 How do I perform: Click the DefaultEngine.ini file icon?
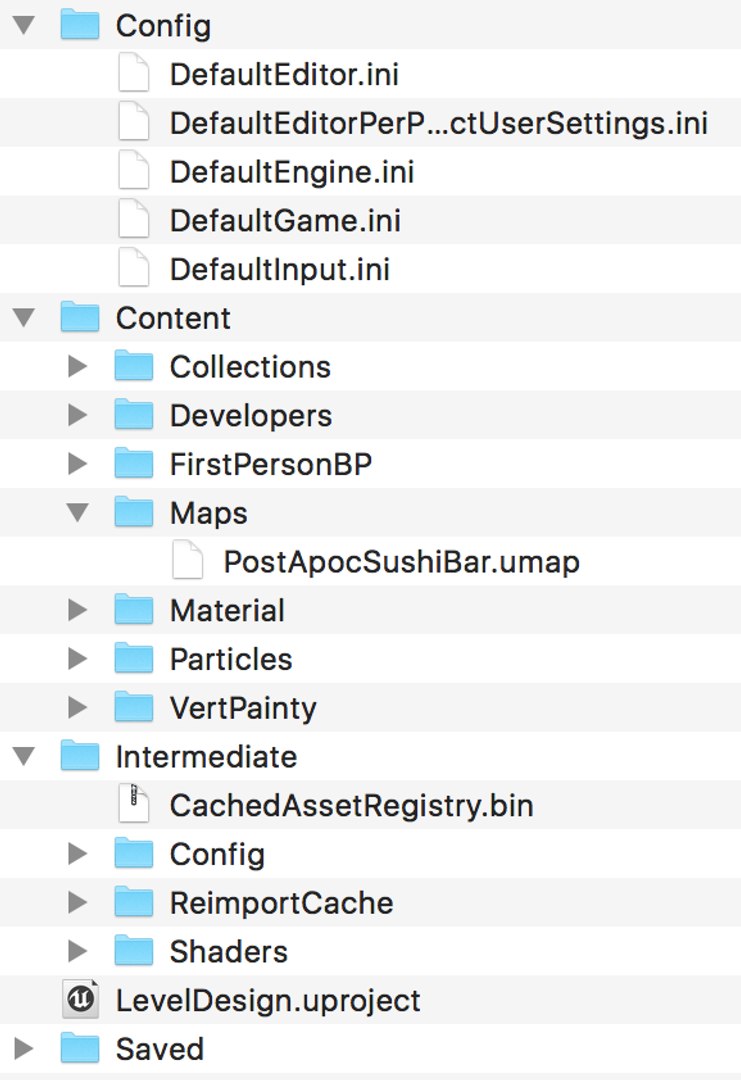coord(134,171)
